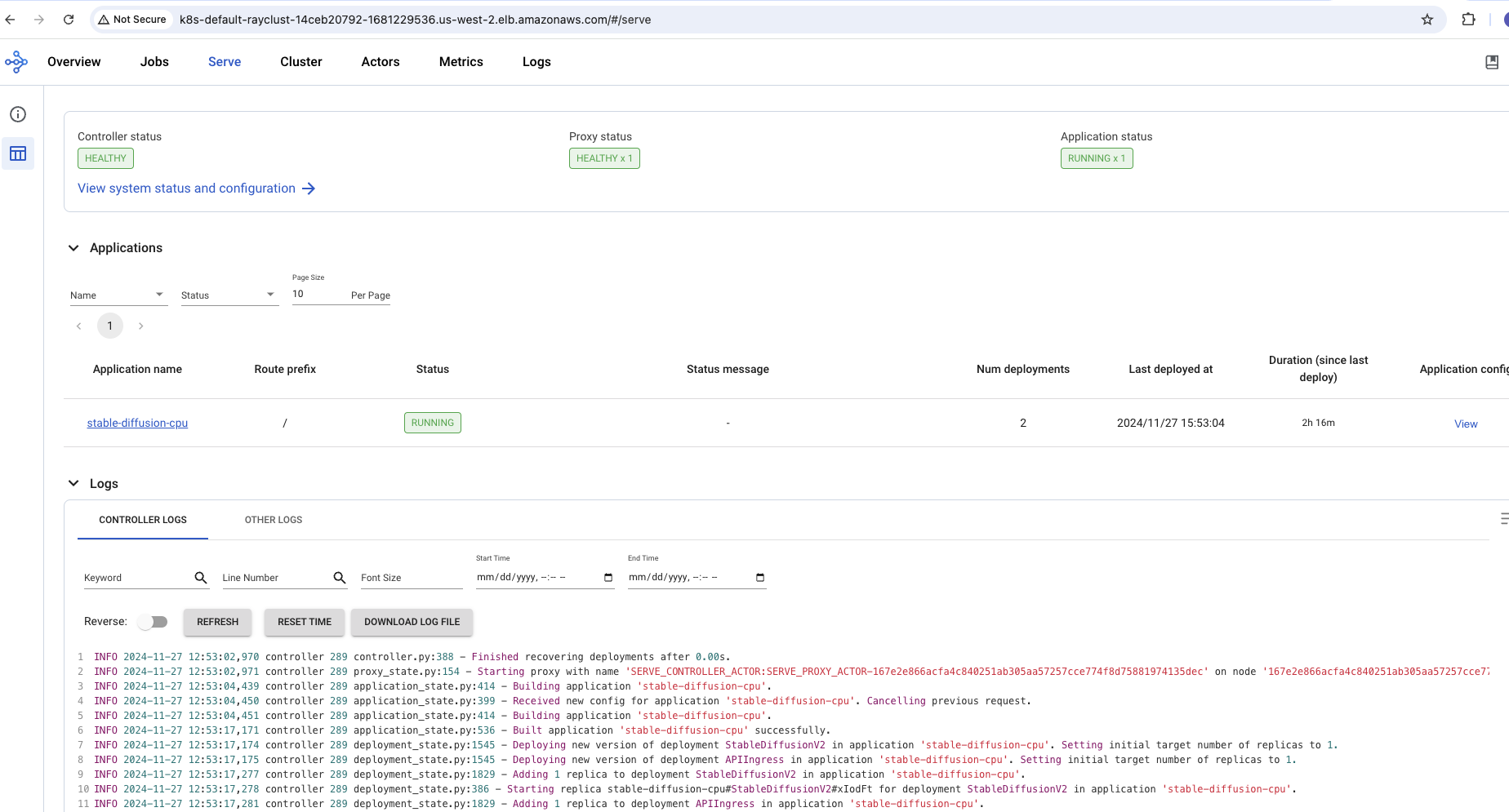Screen dimensions: 1509x812
Task: Open the Start Time calendar picker
Action: (x=608, y=578)
